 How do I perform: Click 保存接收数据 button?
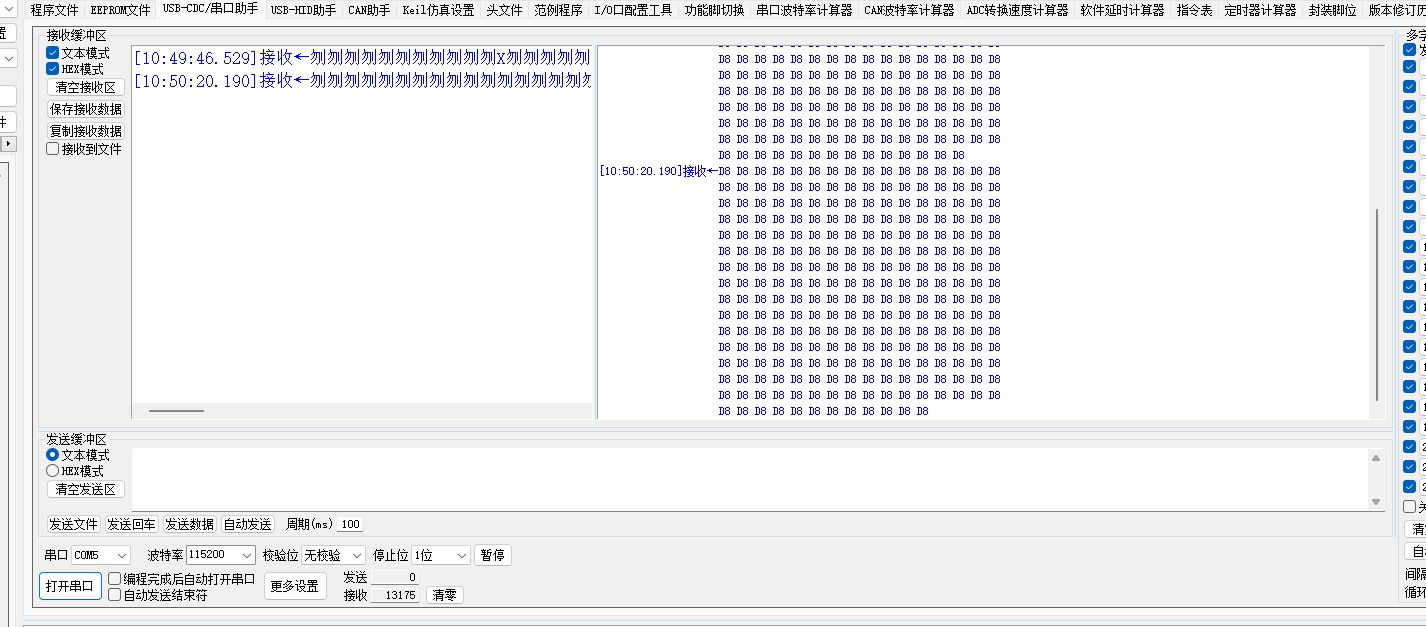[86, 110]
